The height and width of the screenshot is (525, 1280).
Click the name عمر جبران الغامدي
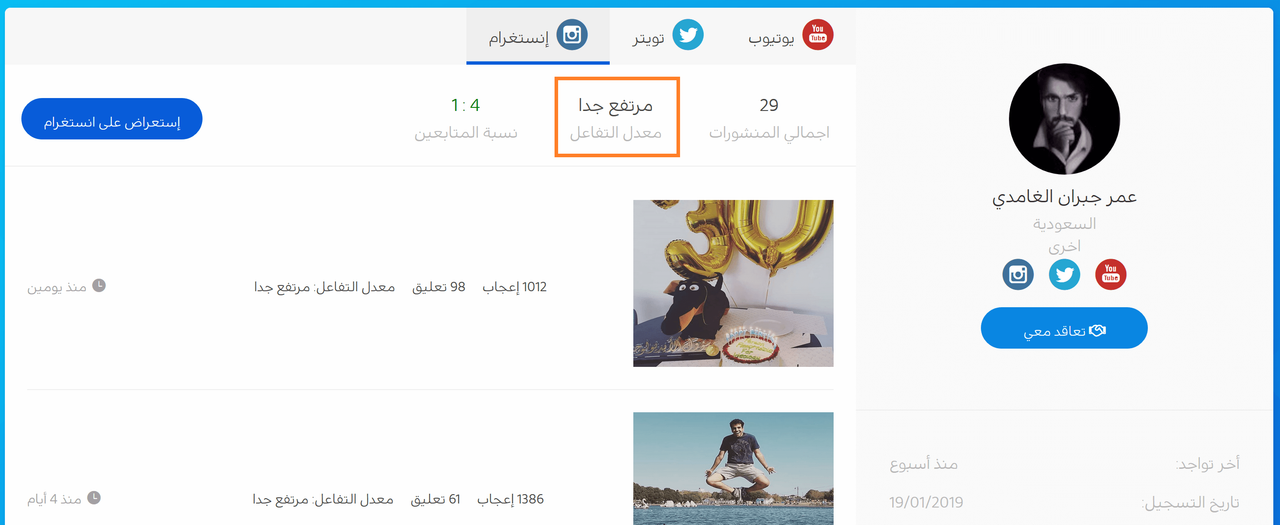[1064, 197]
